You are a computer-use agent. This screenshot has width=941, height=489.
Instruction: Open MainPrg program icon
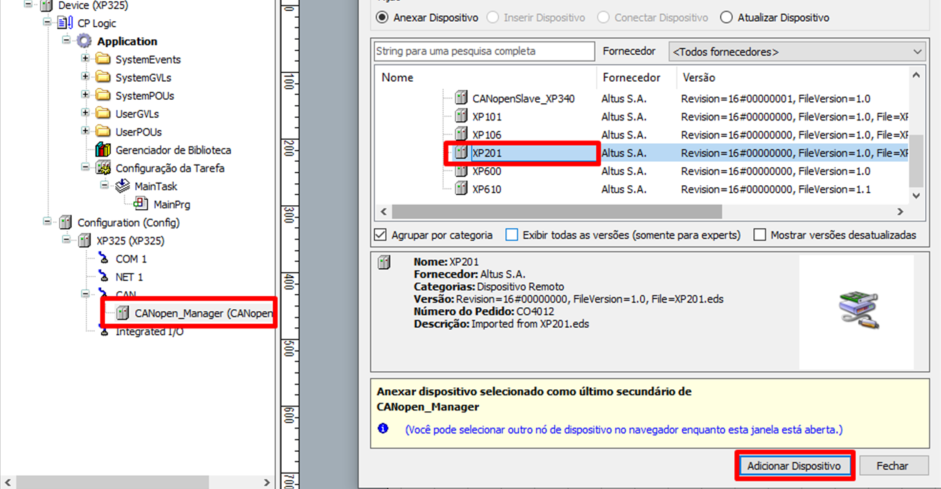(141, 204)
